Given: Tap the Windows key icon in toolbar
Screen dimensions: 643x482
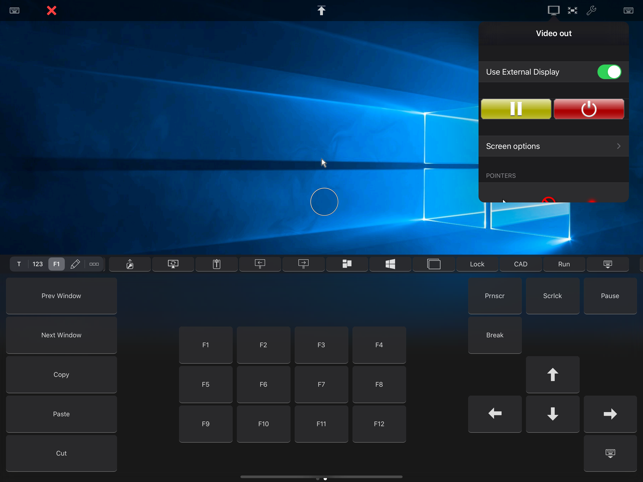Looking at the screenshot, I should 390,264.
